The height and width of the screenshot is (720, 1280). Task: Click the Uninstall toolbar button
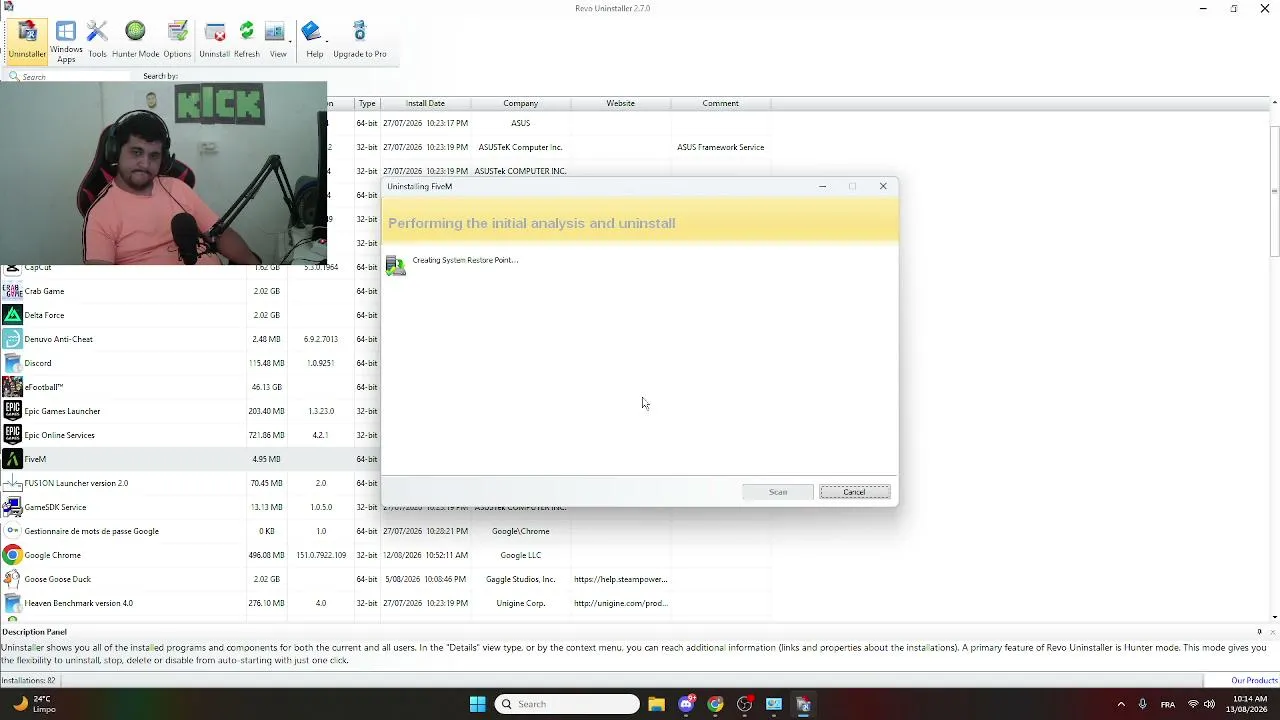click(214, 40)
